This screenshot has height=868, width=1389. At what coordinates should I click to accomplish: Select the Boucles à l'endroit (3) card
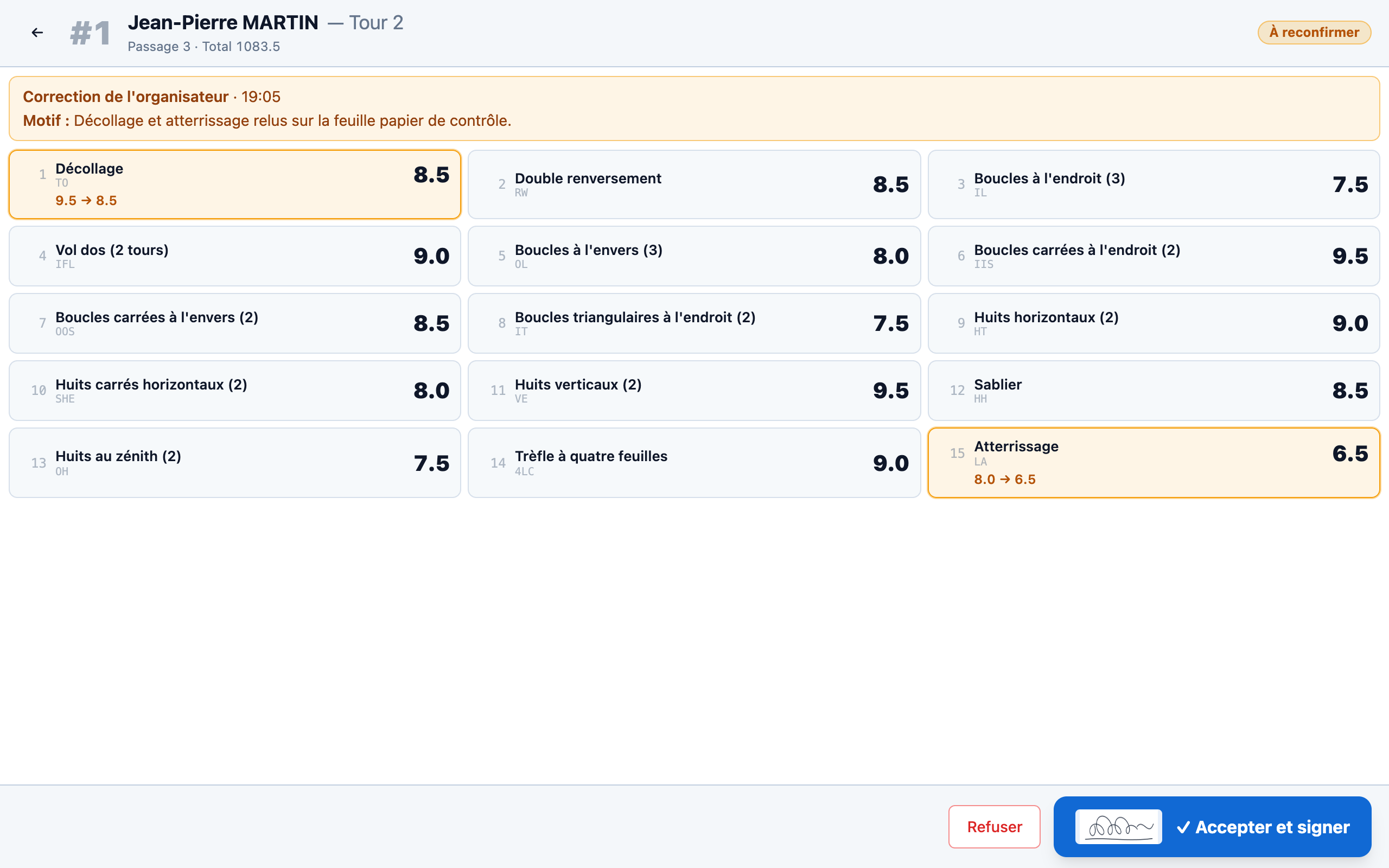tap(1154, 184)
